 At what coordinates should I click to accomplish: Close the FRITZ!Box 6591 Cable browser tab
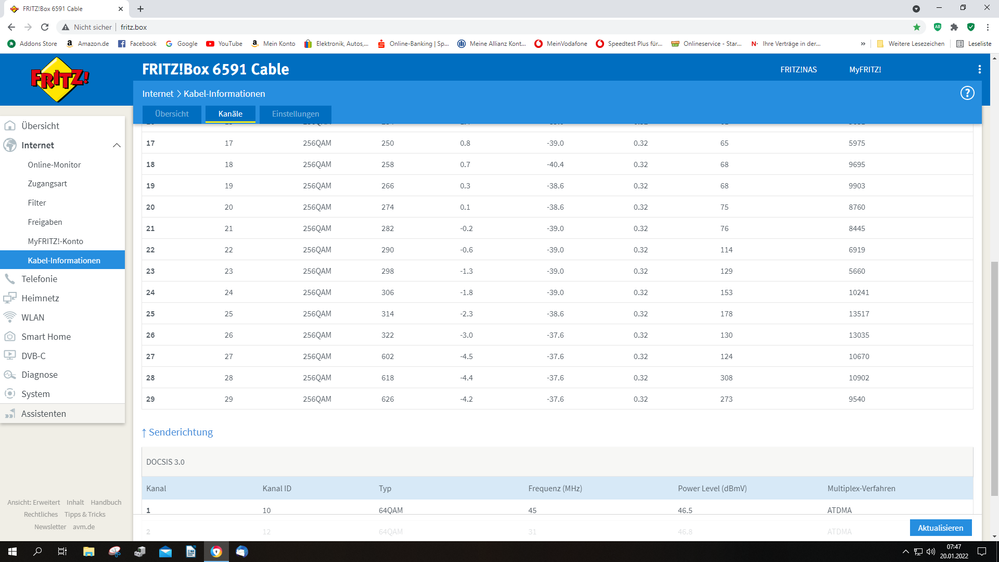pos(120,9)
